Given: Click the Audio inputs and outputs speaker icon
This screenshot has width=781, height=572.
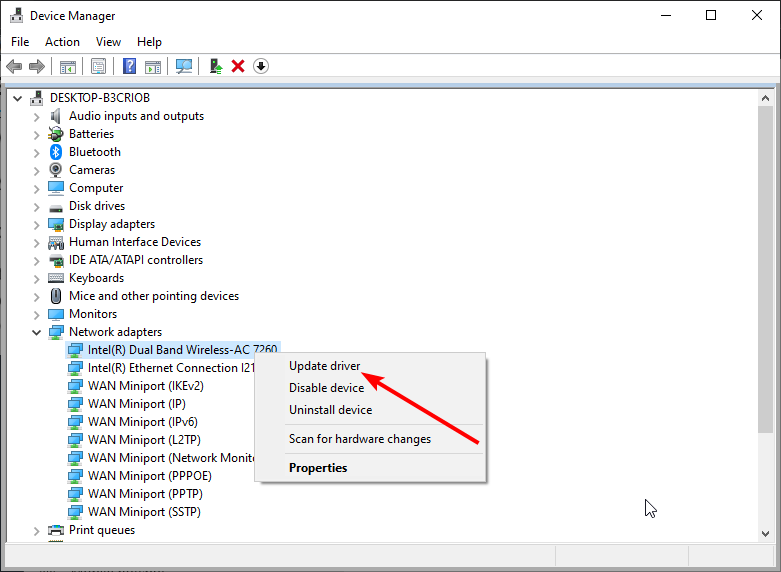Looking at the screenshot, I should click(x=56, y=116).
